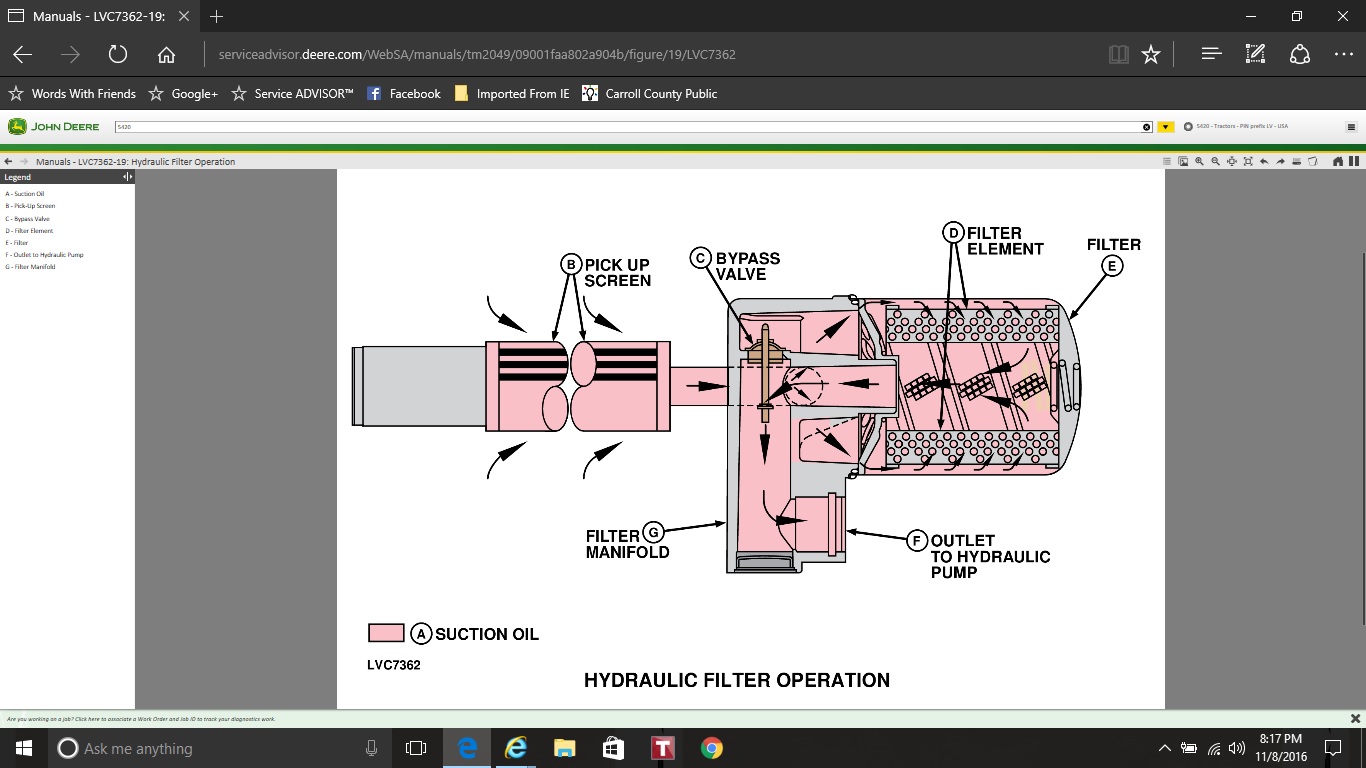The height and width of the screenshot is (768, 1366).
Task: Print the figure with printer icon
Action: click(1297, 161)
